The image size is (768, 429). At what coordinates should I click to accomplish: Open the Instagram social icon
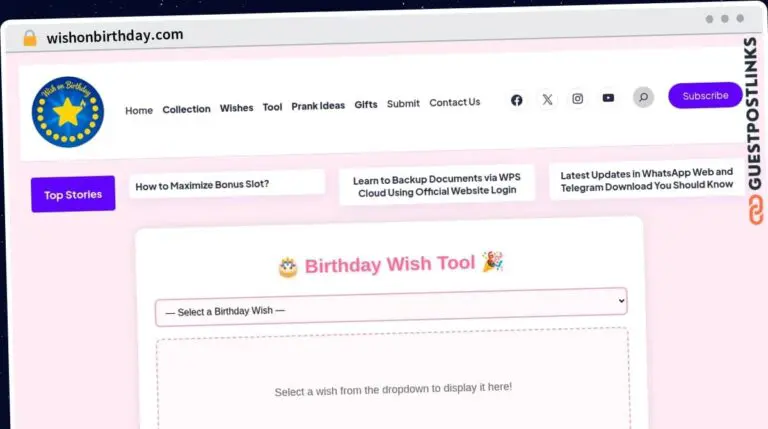[577, 98]
